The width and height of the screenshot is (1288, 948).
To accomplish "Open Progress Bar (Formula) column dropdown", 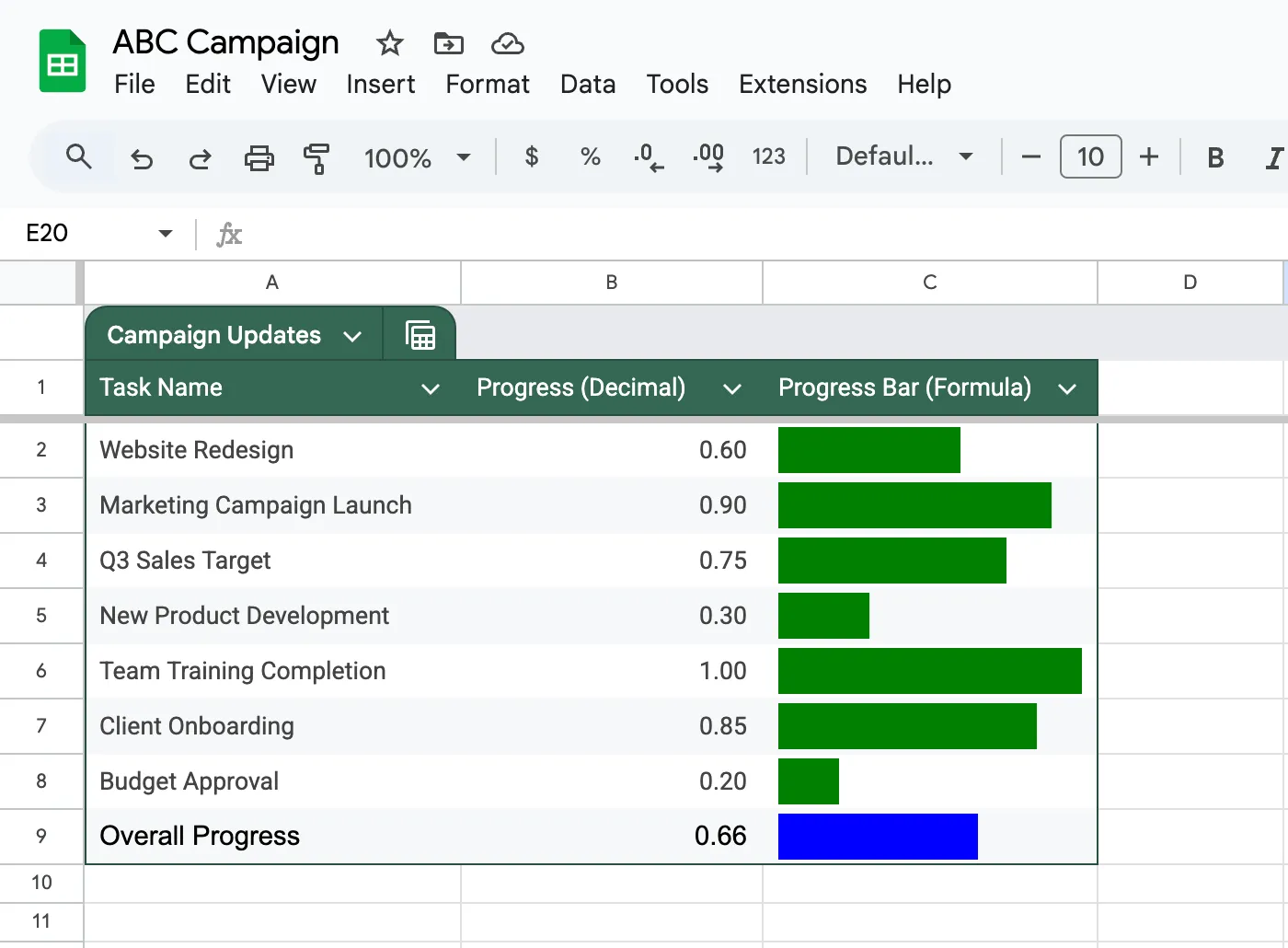I will (1067, 388).
